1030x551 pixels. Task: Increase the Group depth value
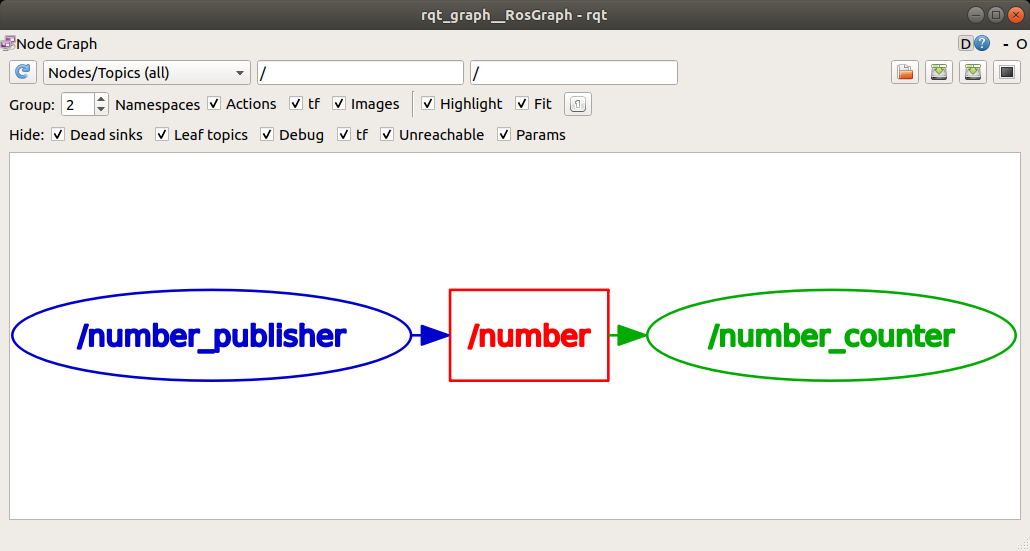pyautogui.click(x=101, y=99)
